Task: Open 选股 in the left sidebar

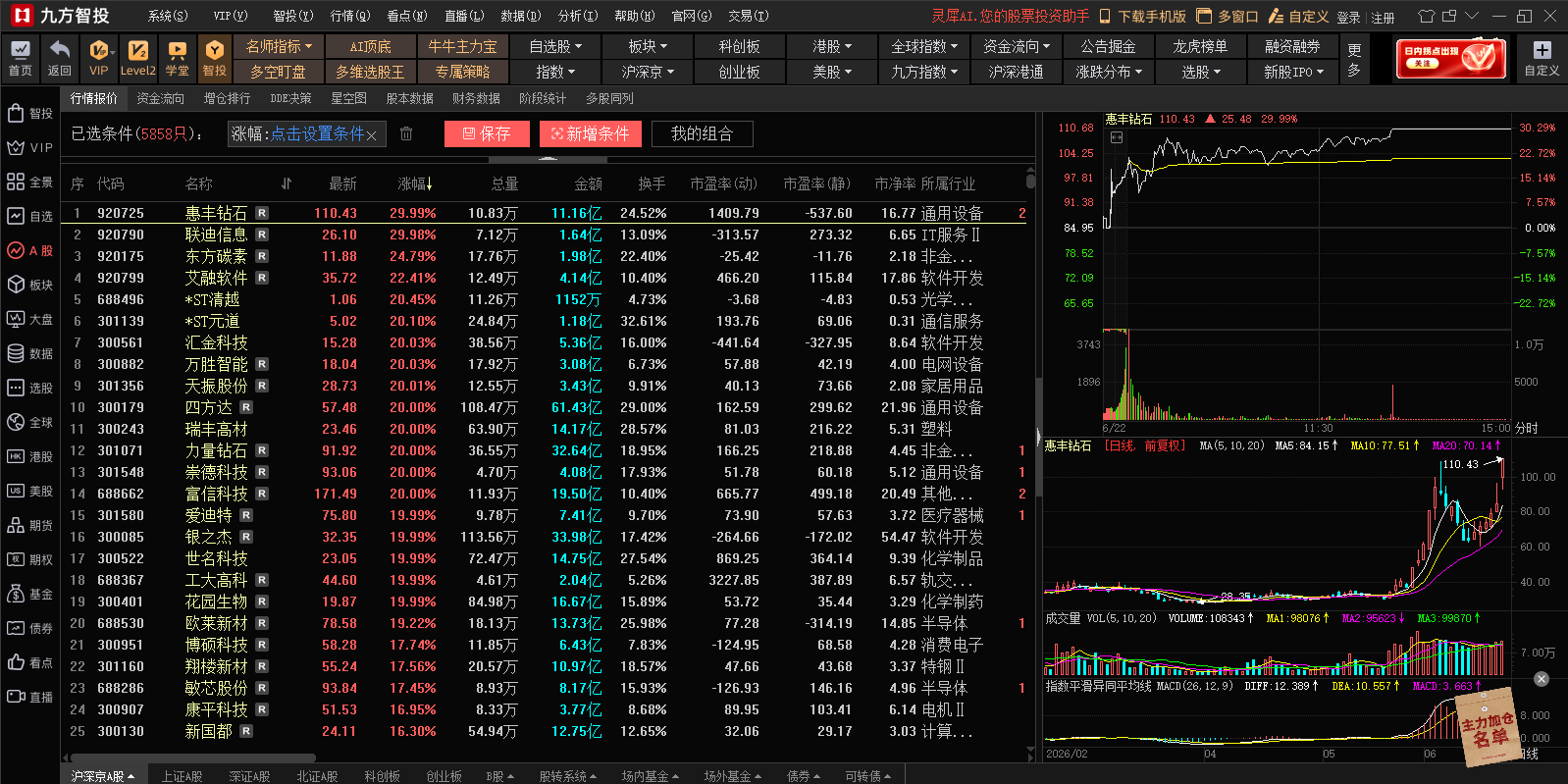Action: click(29, 388)
